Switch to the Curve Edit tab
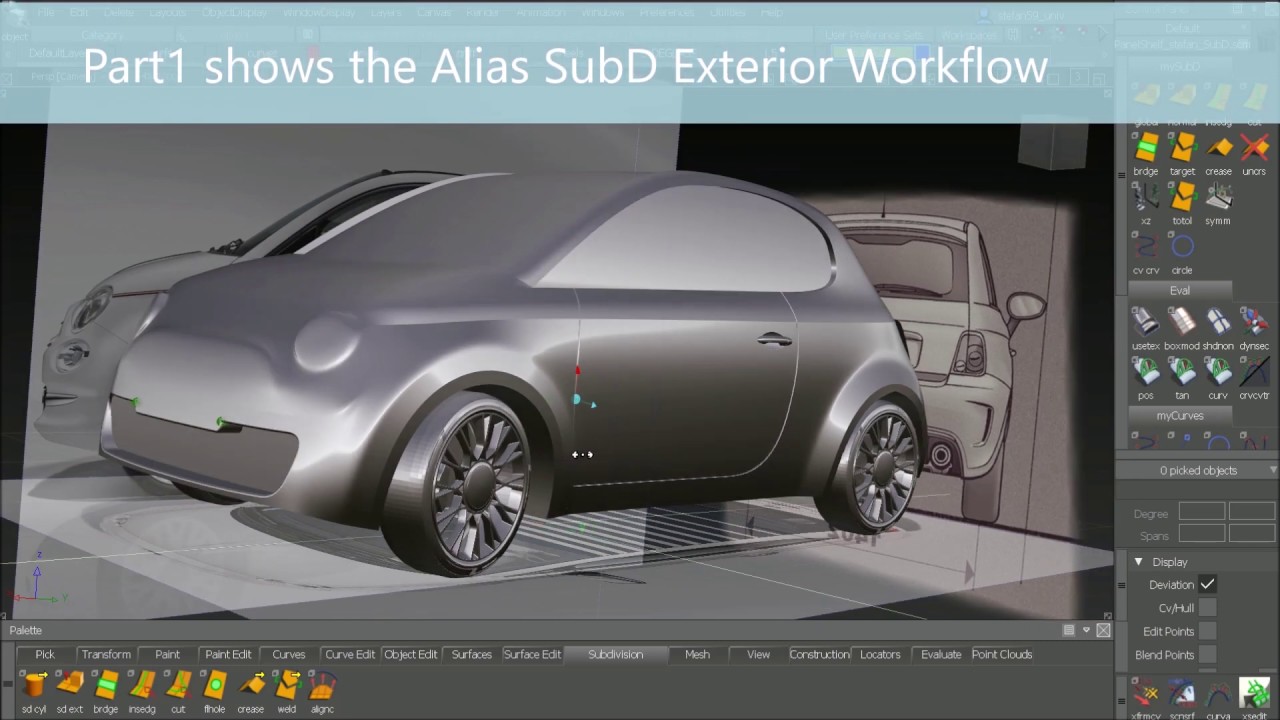1280x720 pixels. click(x=350, y=654)
